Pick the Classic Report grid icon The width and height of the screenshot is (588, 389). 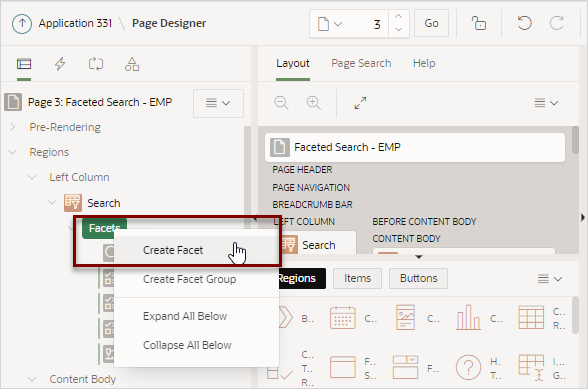[531, 318]
